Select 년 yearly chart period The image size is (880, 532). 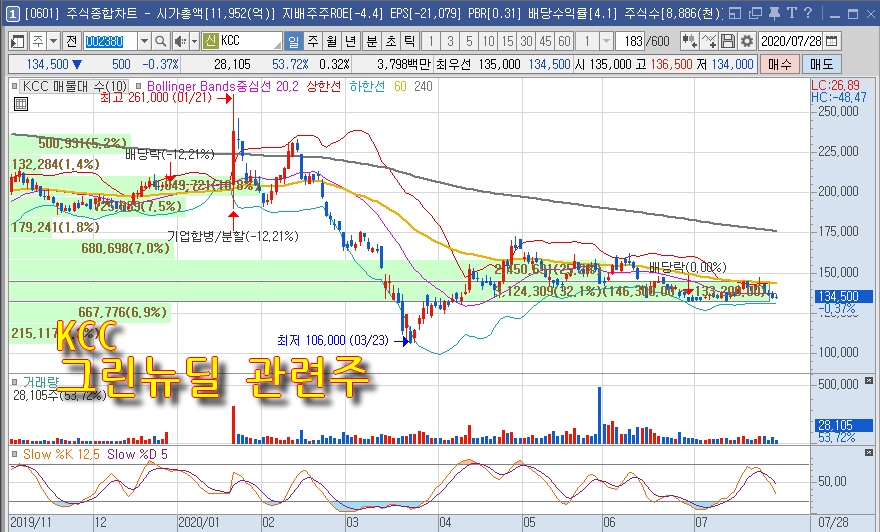[x=351, y=41]
